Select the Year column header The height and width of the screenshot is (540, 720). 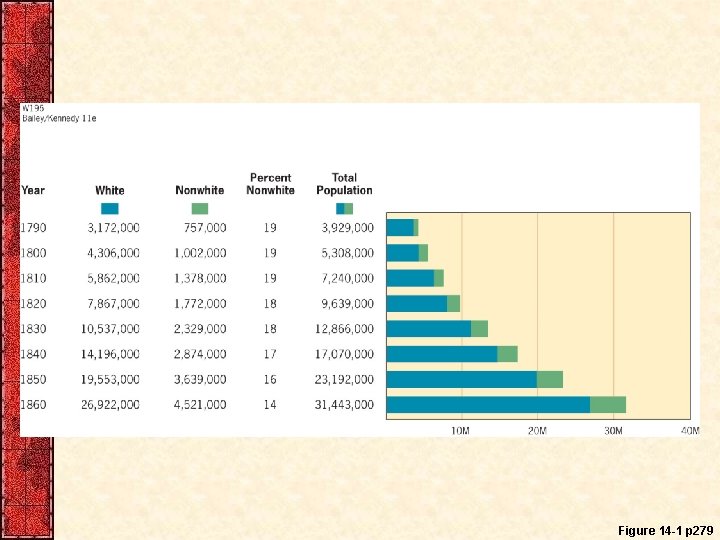coord(33,190)
